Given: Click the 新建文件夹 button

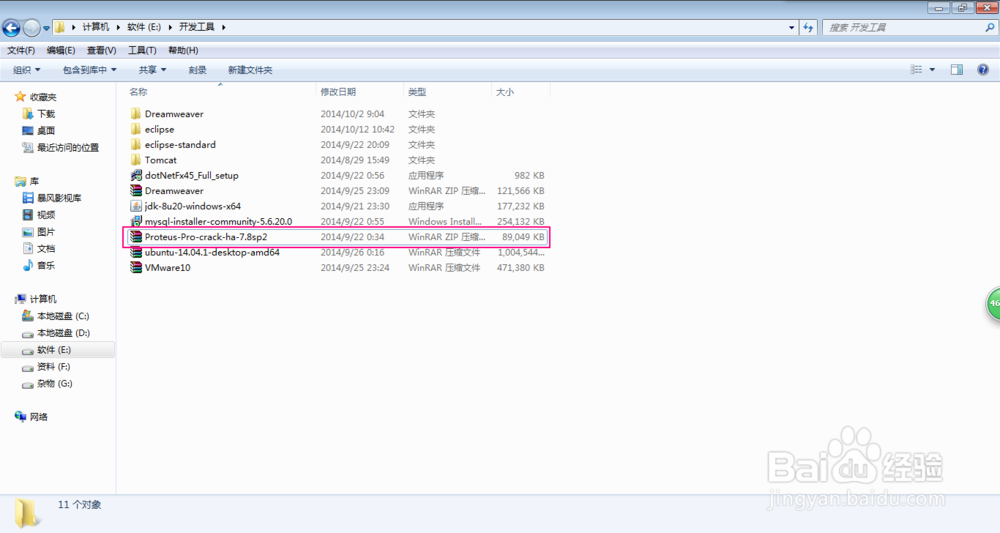Looking at the screenshot, I should (x=250, y=69).
